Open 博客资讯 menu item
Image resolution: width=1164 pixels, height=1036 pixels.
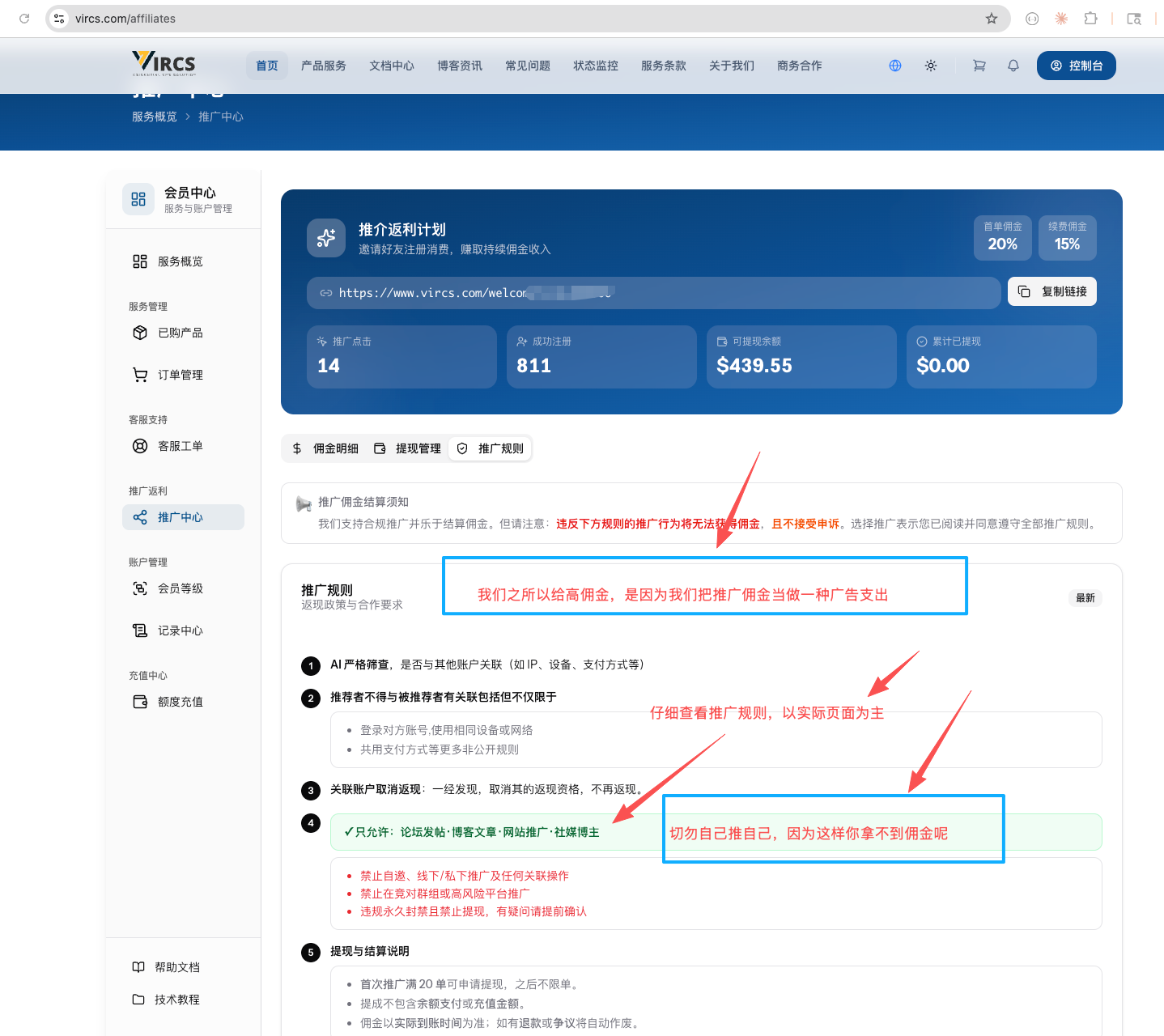tap(460, 66)
